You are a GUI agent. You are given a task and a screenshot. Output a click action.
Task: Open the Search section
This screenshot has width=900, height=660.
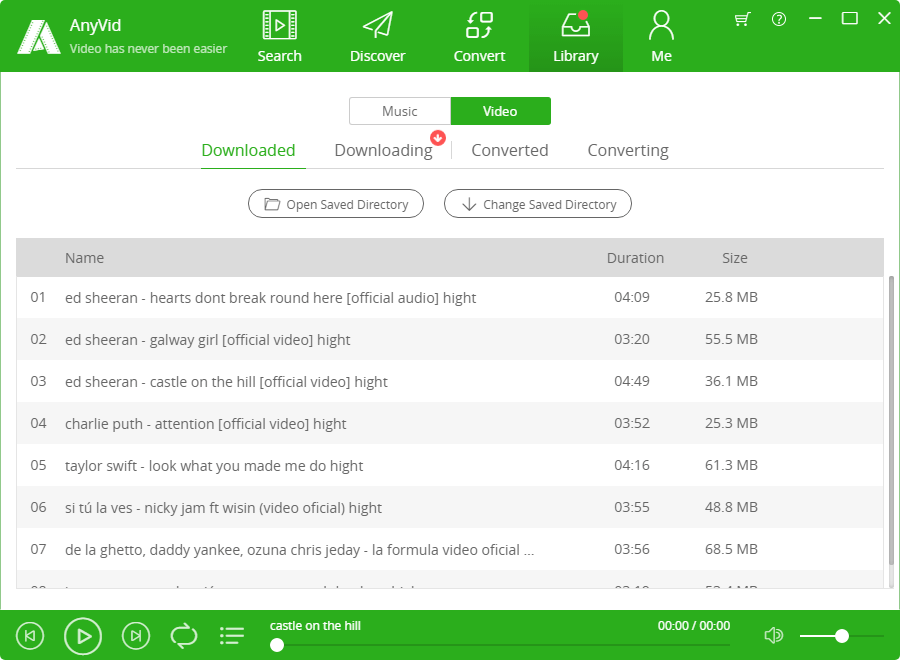280,37
